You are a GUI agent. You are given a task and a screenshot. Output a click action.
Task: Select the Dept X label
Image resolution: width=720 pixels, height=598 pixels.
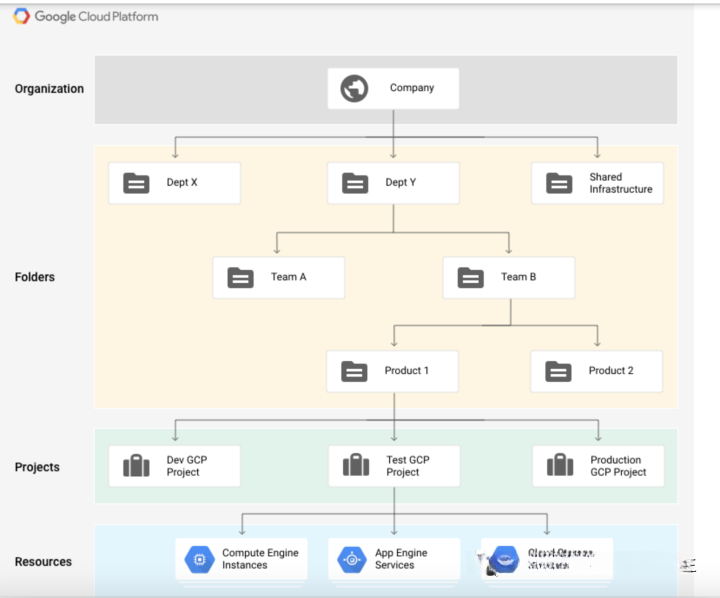click(182, 182)
